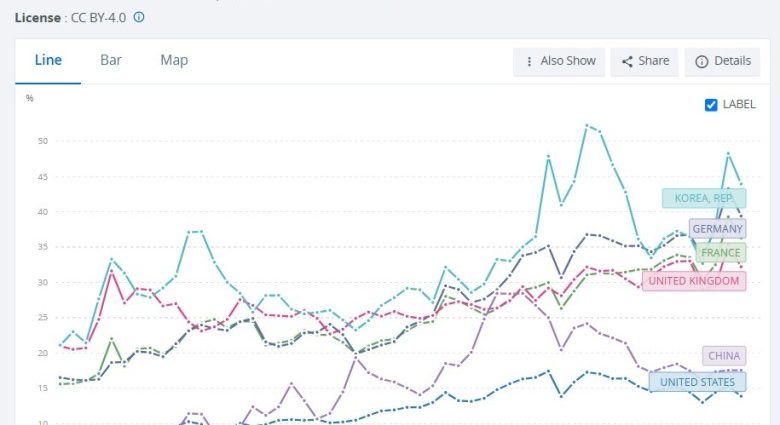The width and height of the screenshot is (780, 425).
Task: Click the info icon beside CC BY-4.0
Action: (x=139, y=17)
